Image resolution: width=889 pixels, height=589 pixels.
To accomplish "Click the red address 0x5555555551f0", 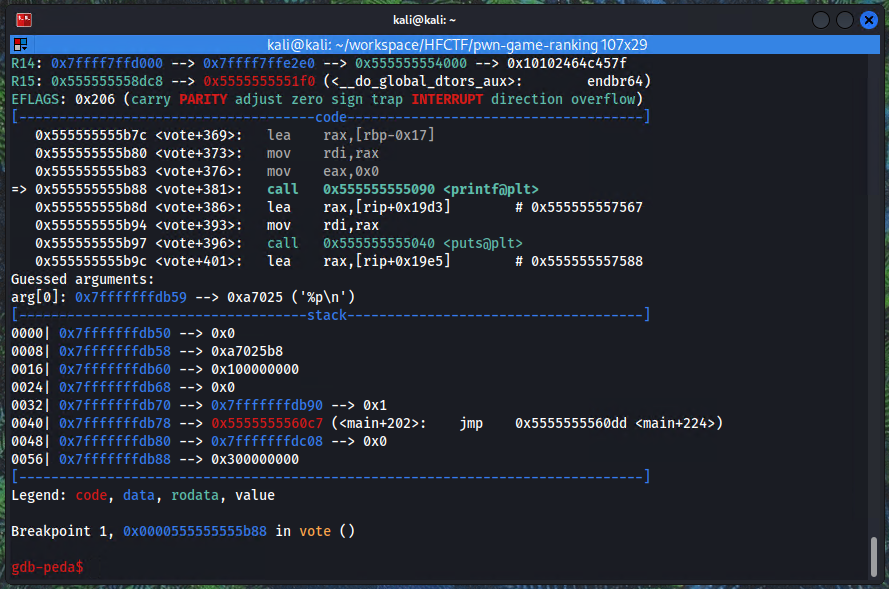I will coord(259,82).
